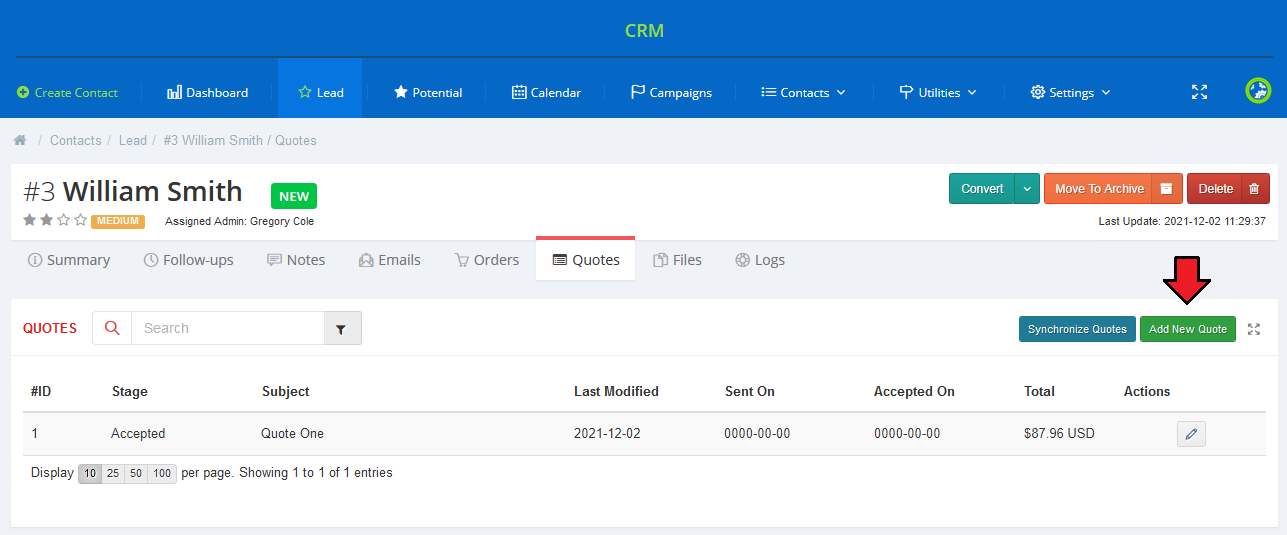Switch to the Follow-ups tab
Screen dimensions: 1287x535
(189, 260)
